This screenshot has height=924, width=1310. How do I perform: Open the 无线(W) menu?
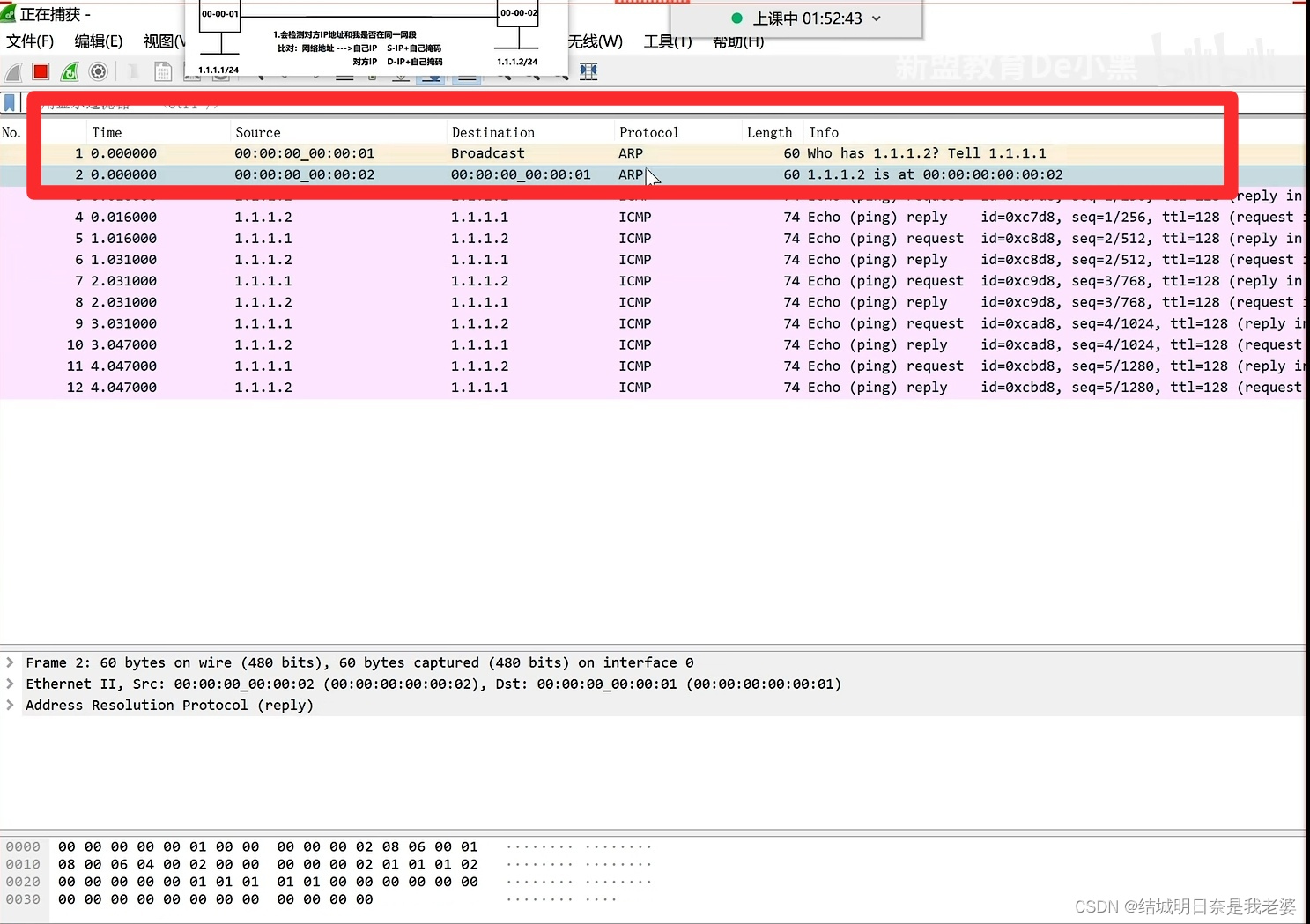596,41
